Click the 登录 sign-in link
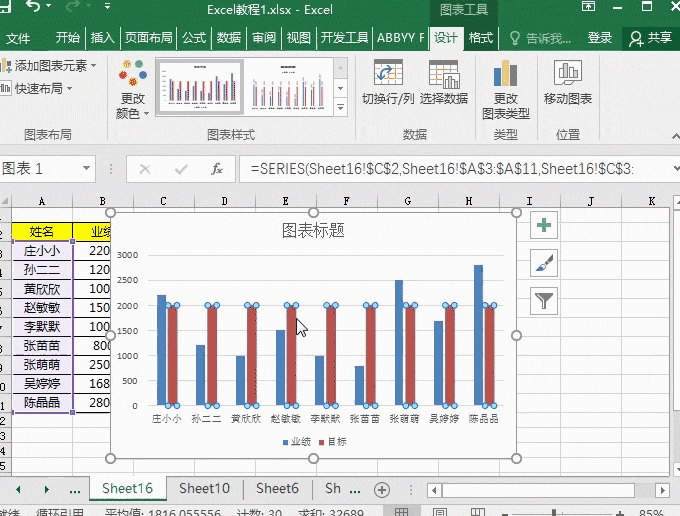This screenshot has height=516, width=680. point(599,38)
